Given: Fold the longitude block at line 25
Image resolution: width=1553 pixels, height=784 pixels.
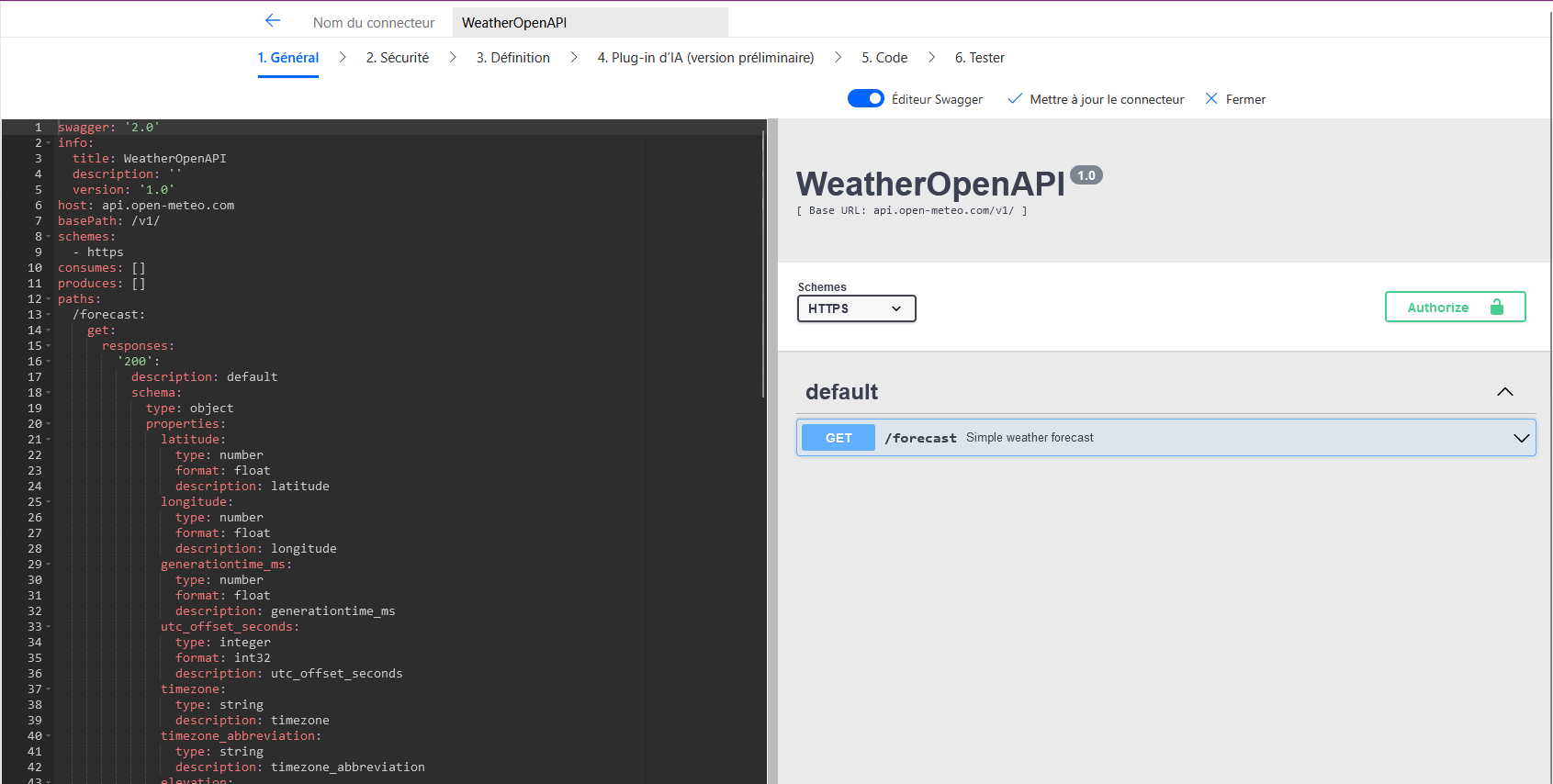Looking at the screenshot, I should [x=49, y=502].
